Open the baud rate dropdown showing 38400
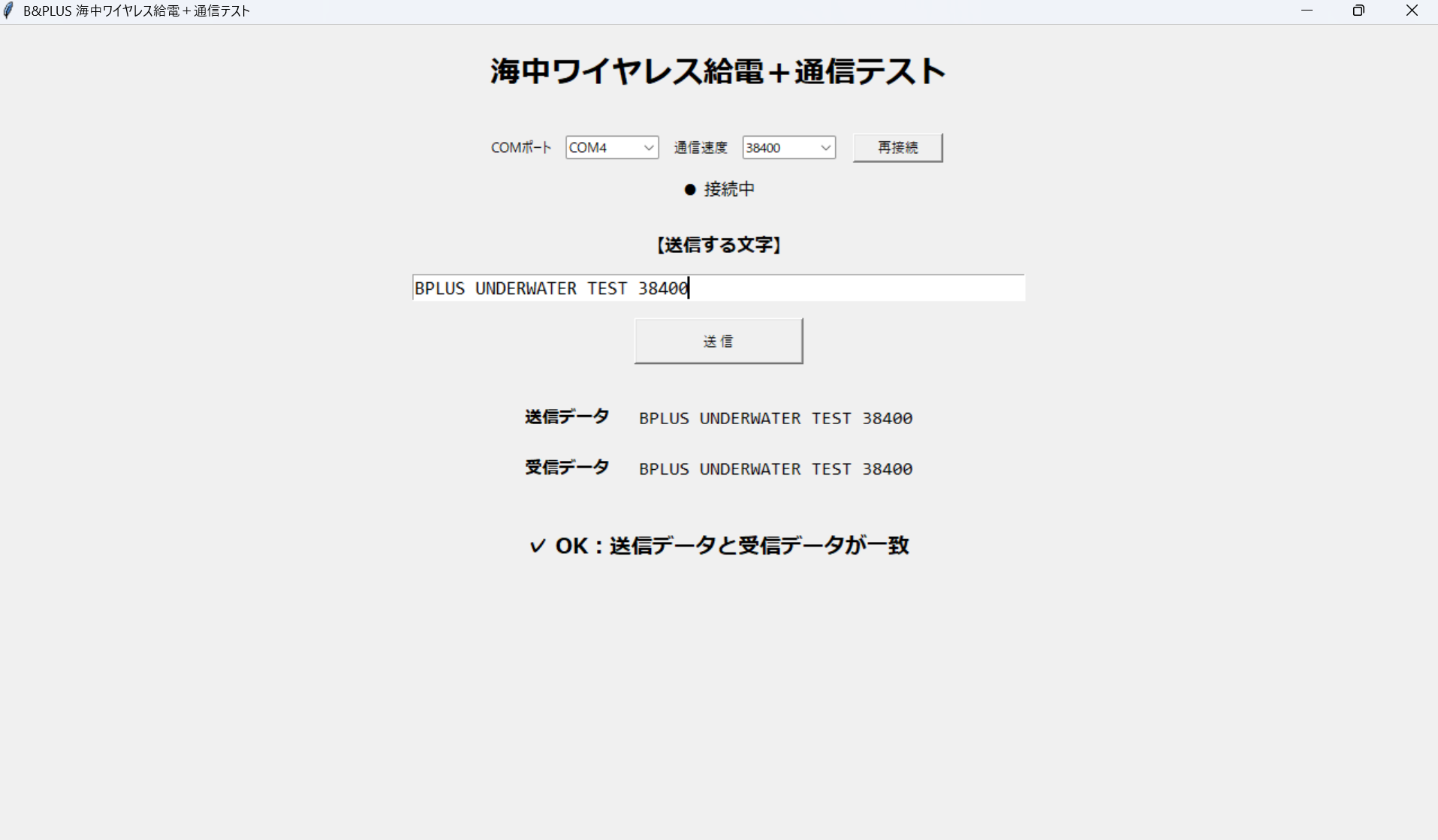This screenshot has width=1438, height=840. [x=788, y=148]
